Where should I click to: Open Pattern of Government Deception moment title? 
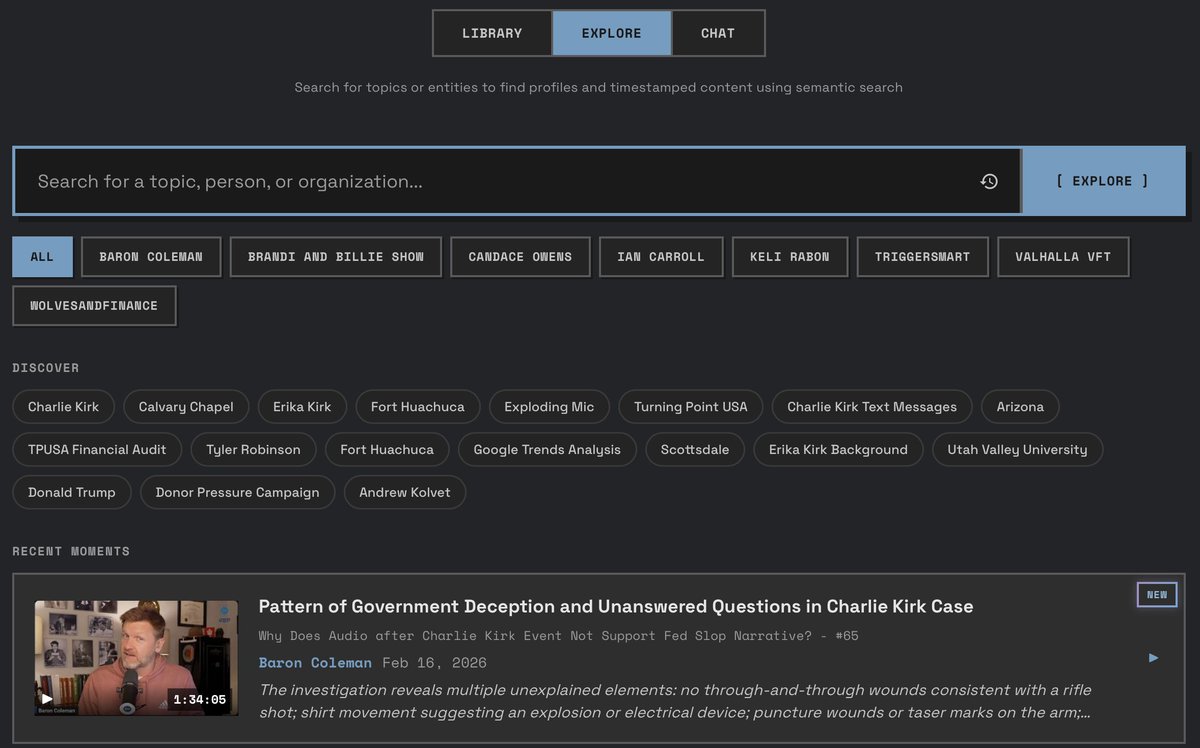click(x=616, y=607)
